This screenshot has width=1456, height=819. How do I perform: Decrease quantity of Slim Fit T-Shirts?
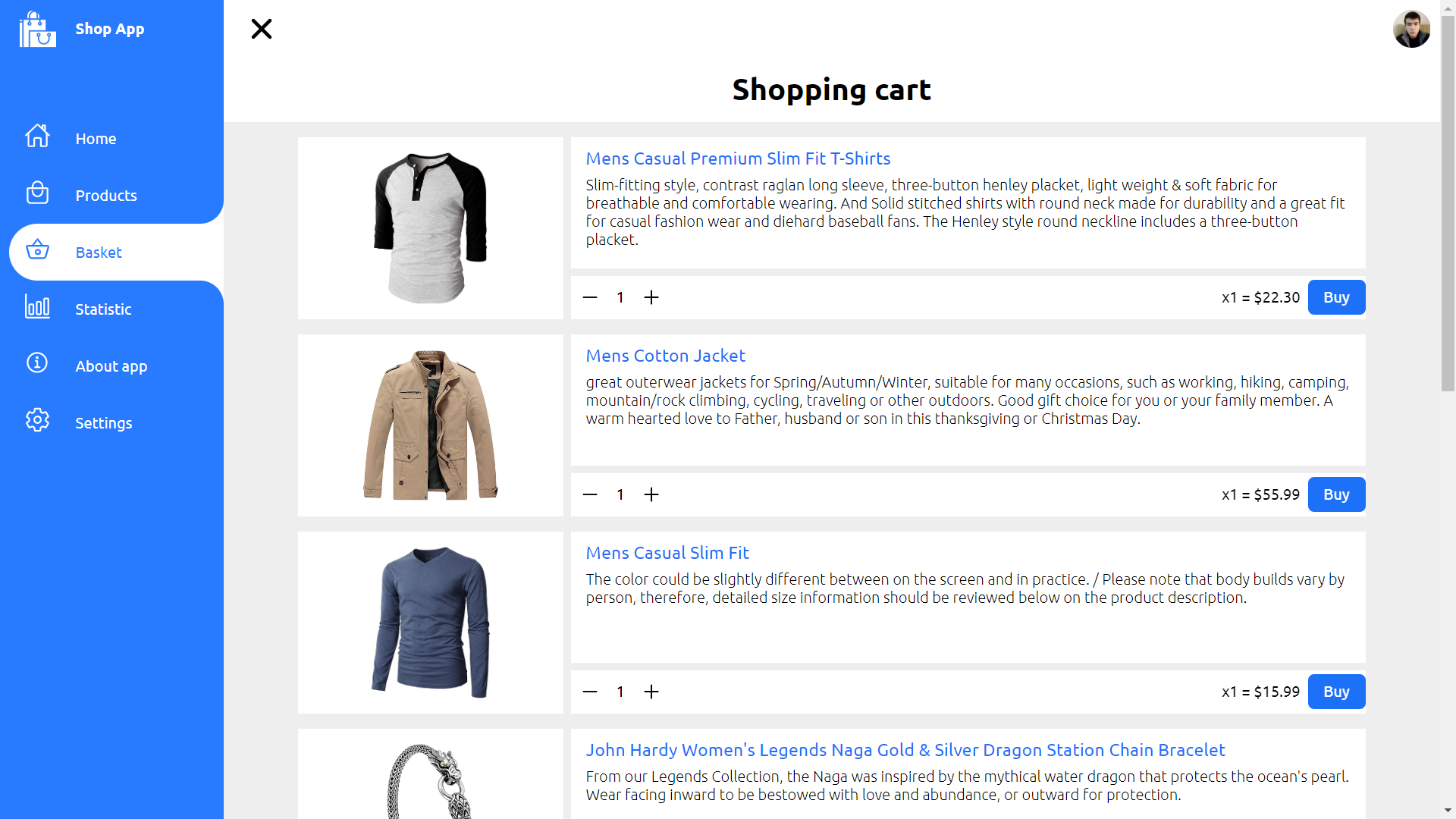pos(590,297)
